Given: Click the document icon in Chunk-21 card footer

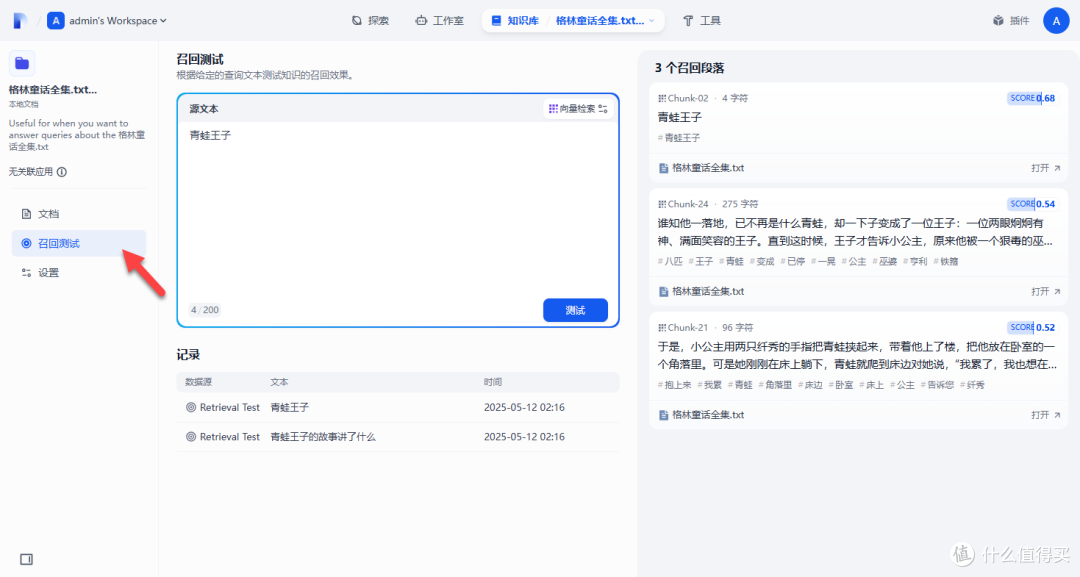Looking at the screenshot, I should click(663, 415).
